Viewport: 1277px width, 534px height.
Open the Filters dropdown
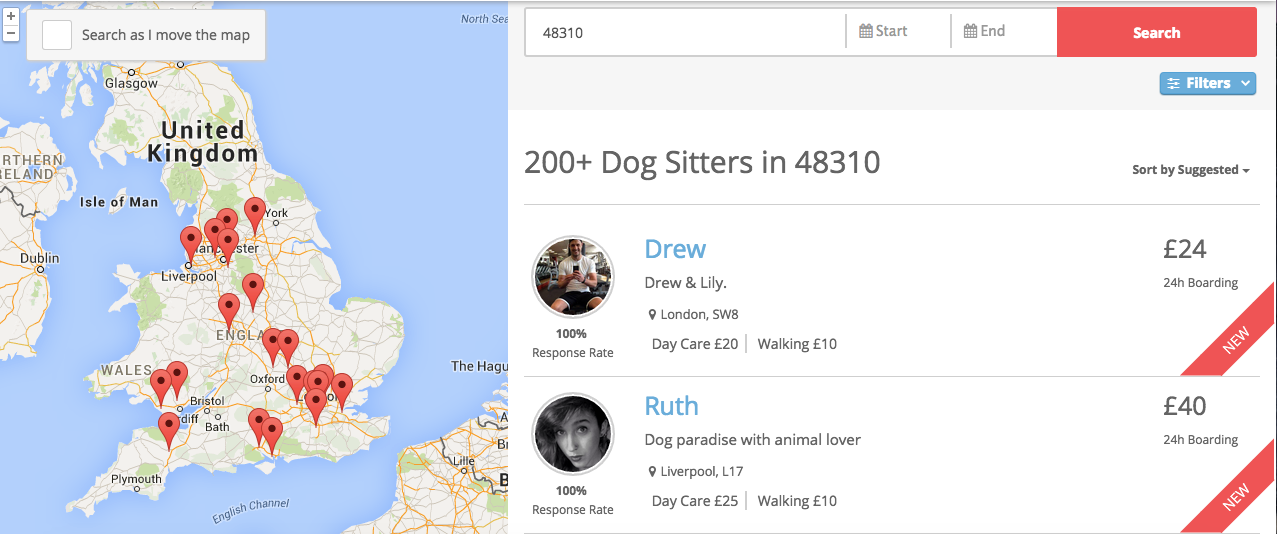click(x=1208, y=83)
